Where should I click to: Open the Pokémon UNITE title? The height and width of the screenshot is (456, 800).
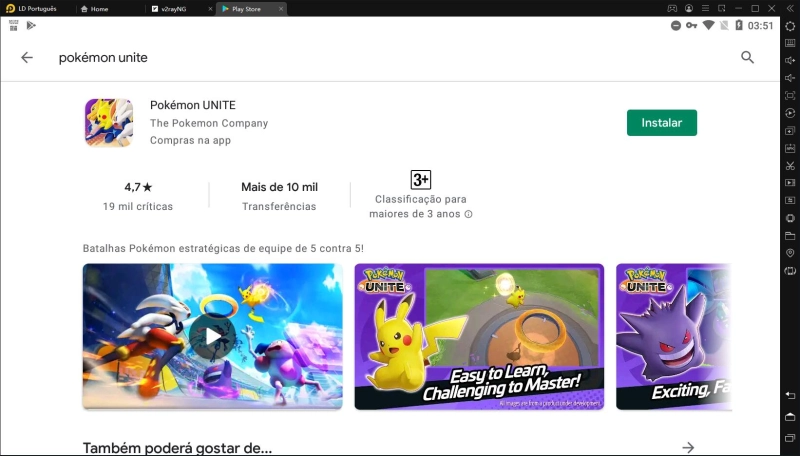193,105
